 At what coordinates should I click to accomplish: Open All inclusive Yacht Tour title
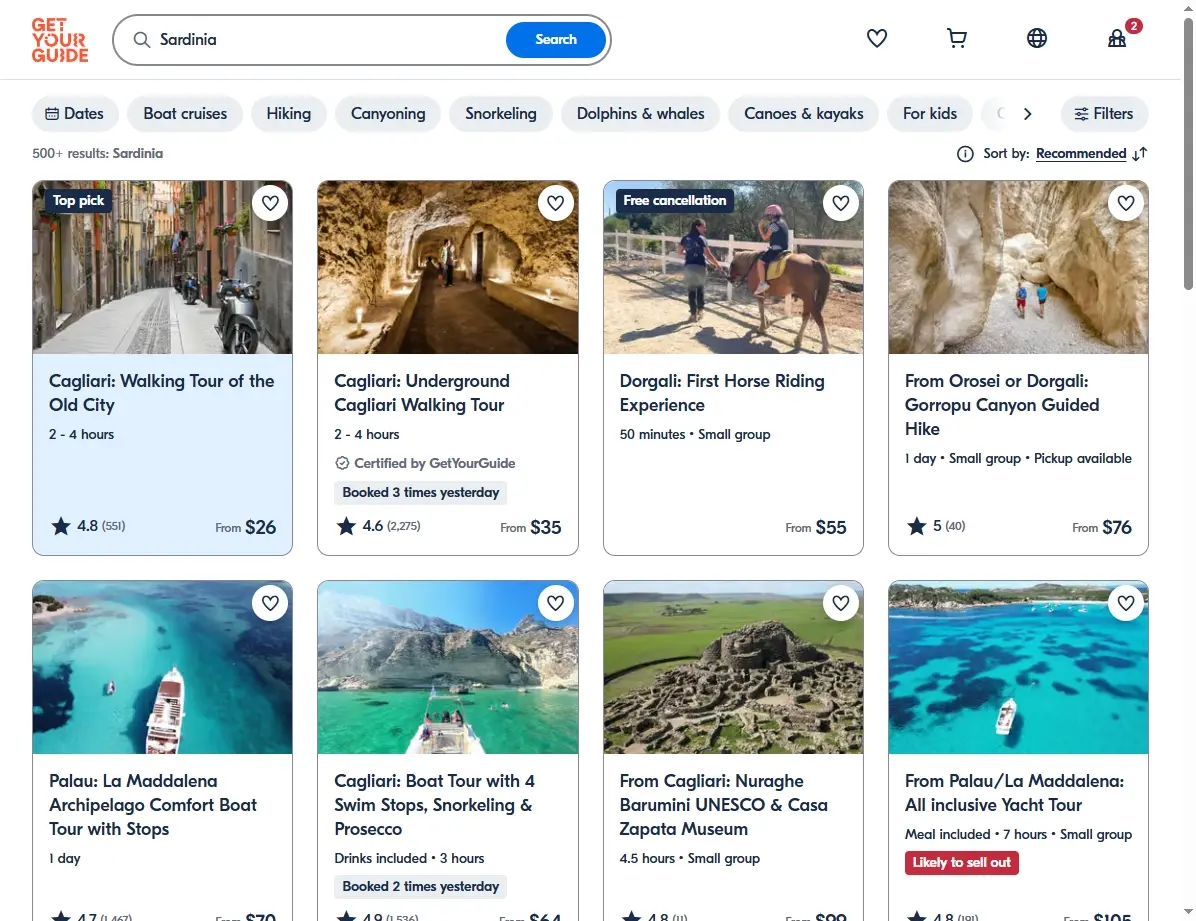point(1014,793)
